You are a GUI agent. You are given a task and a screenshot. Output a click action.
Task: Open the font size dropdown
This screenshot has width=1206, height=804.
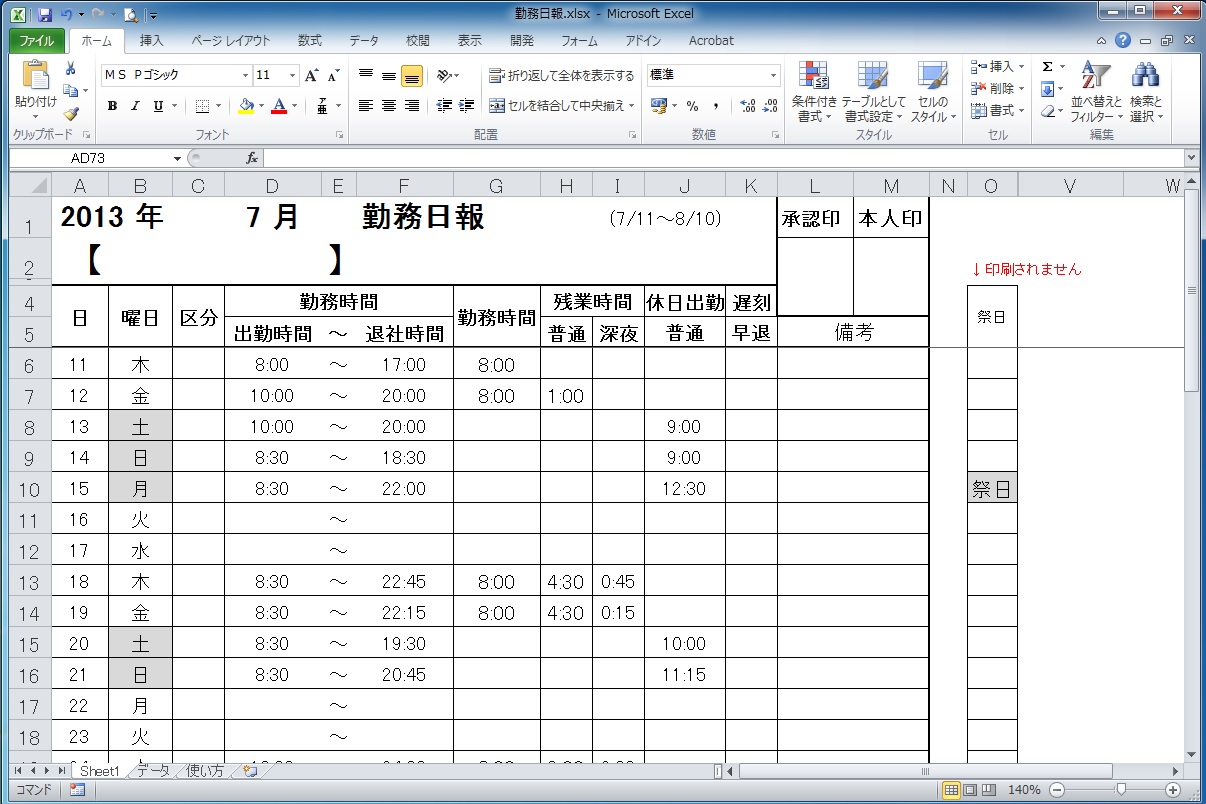292,76
